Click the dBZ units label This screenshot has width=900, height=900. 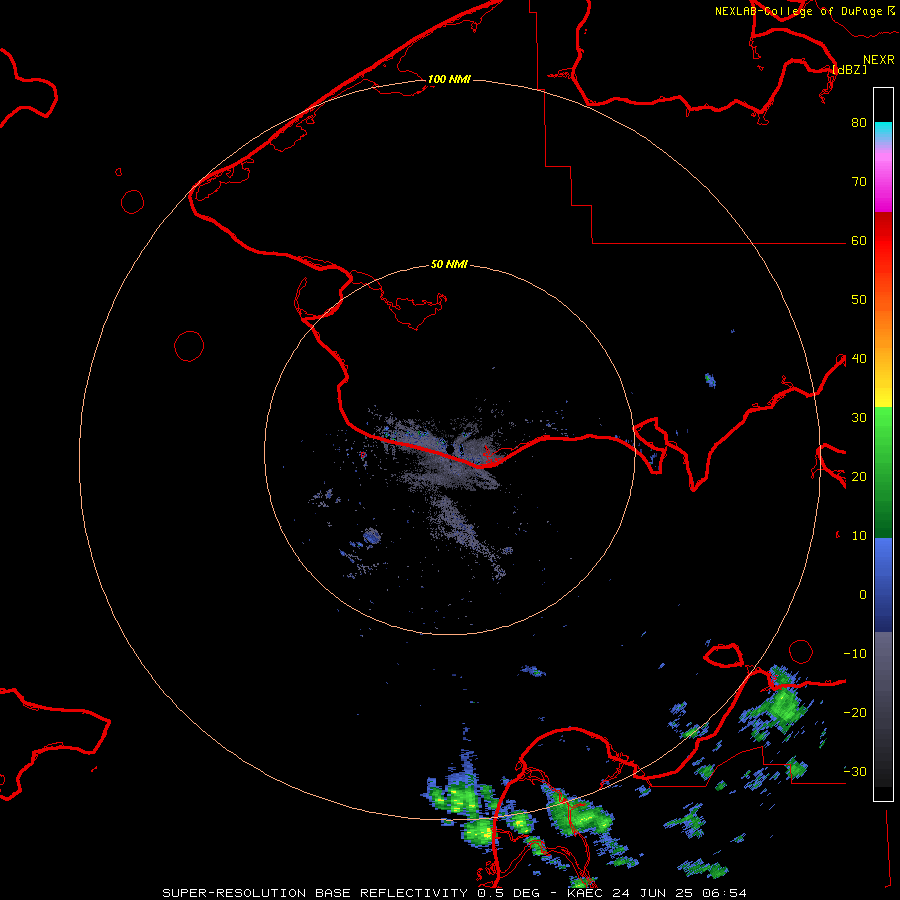coord(849,69)
